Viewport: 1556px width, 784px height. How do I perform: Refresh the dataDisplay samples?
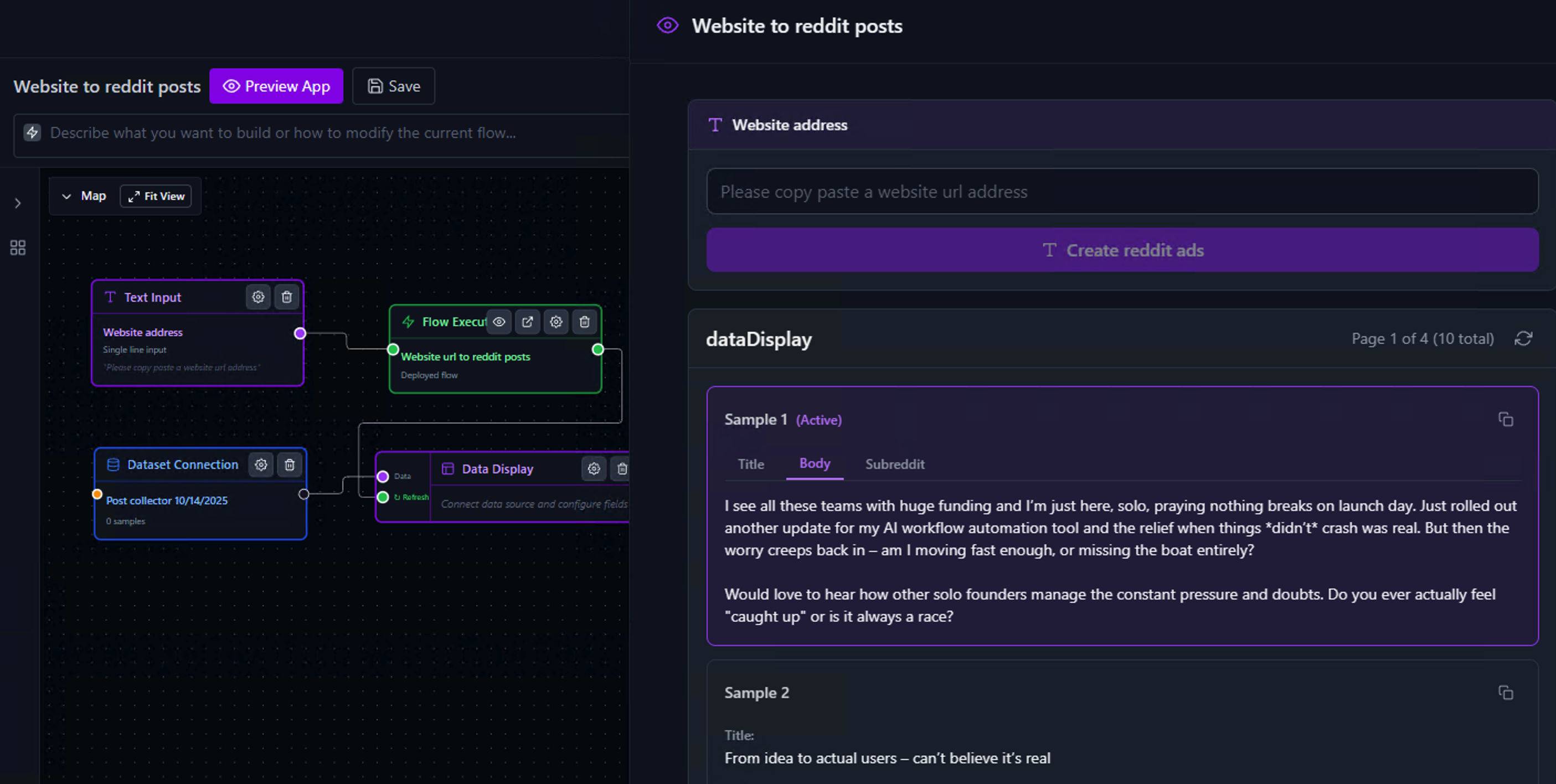coord(1524,339)
